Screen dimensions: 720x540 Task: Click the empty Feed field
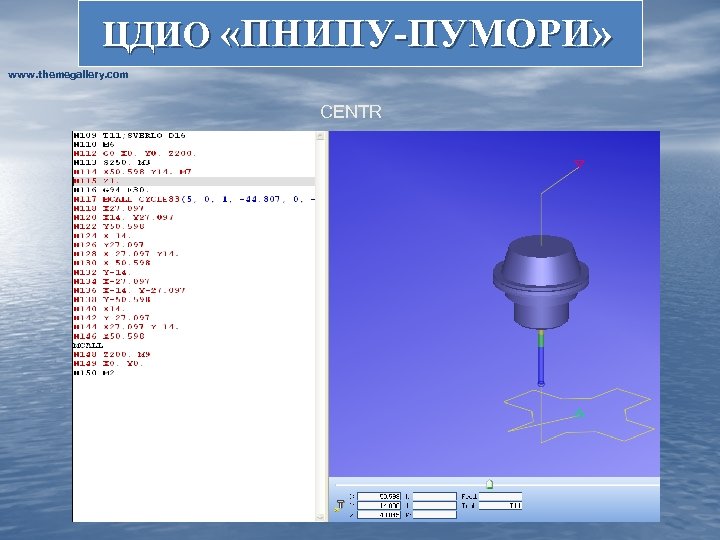coord(501,496)
